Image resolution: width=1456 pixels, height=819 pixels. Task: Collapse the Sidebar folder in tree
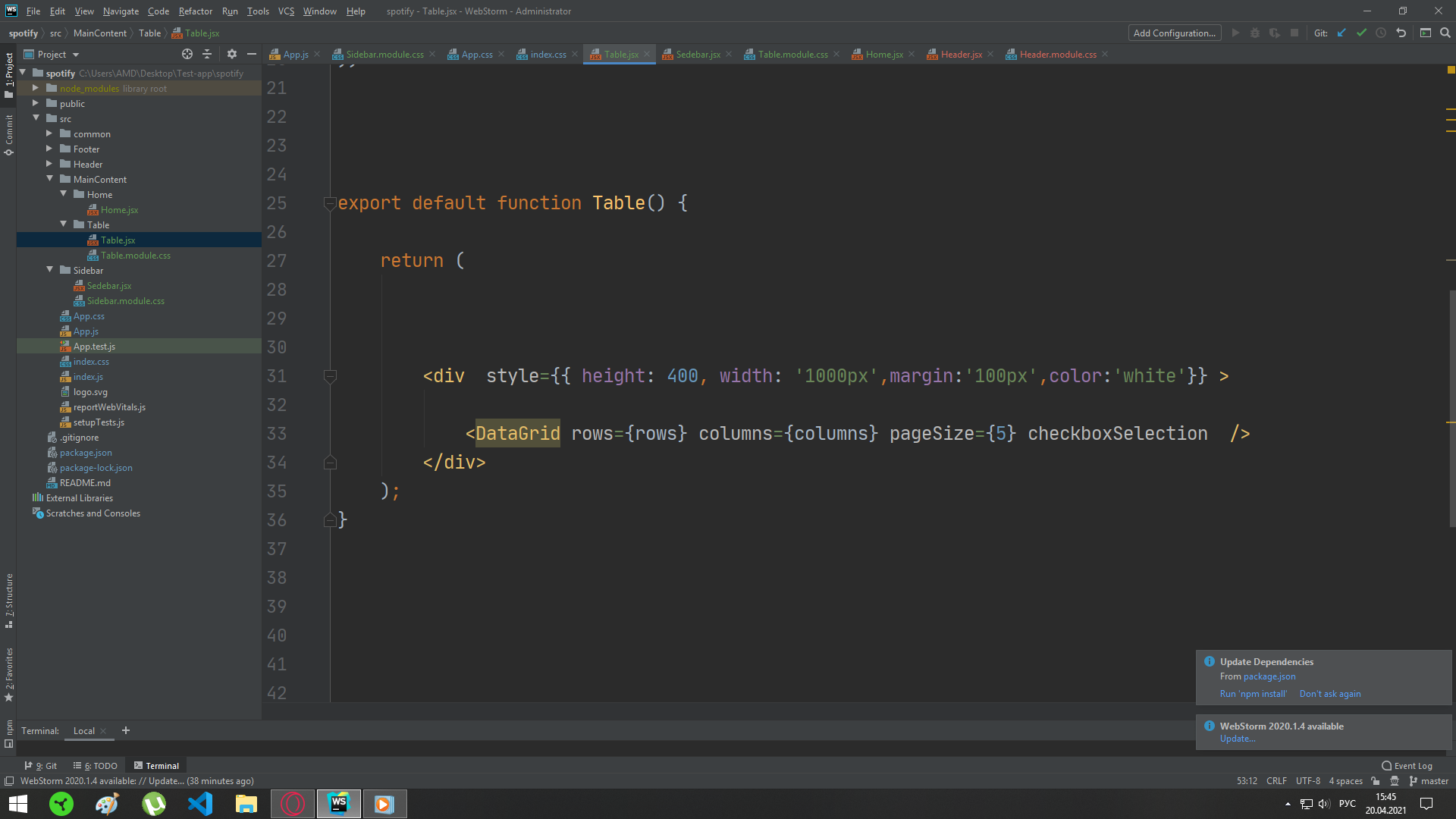coord(50,270)
